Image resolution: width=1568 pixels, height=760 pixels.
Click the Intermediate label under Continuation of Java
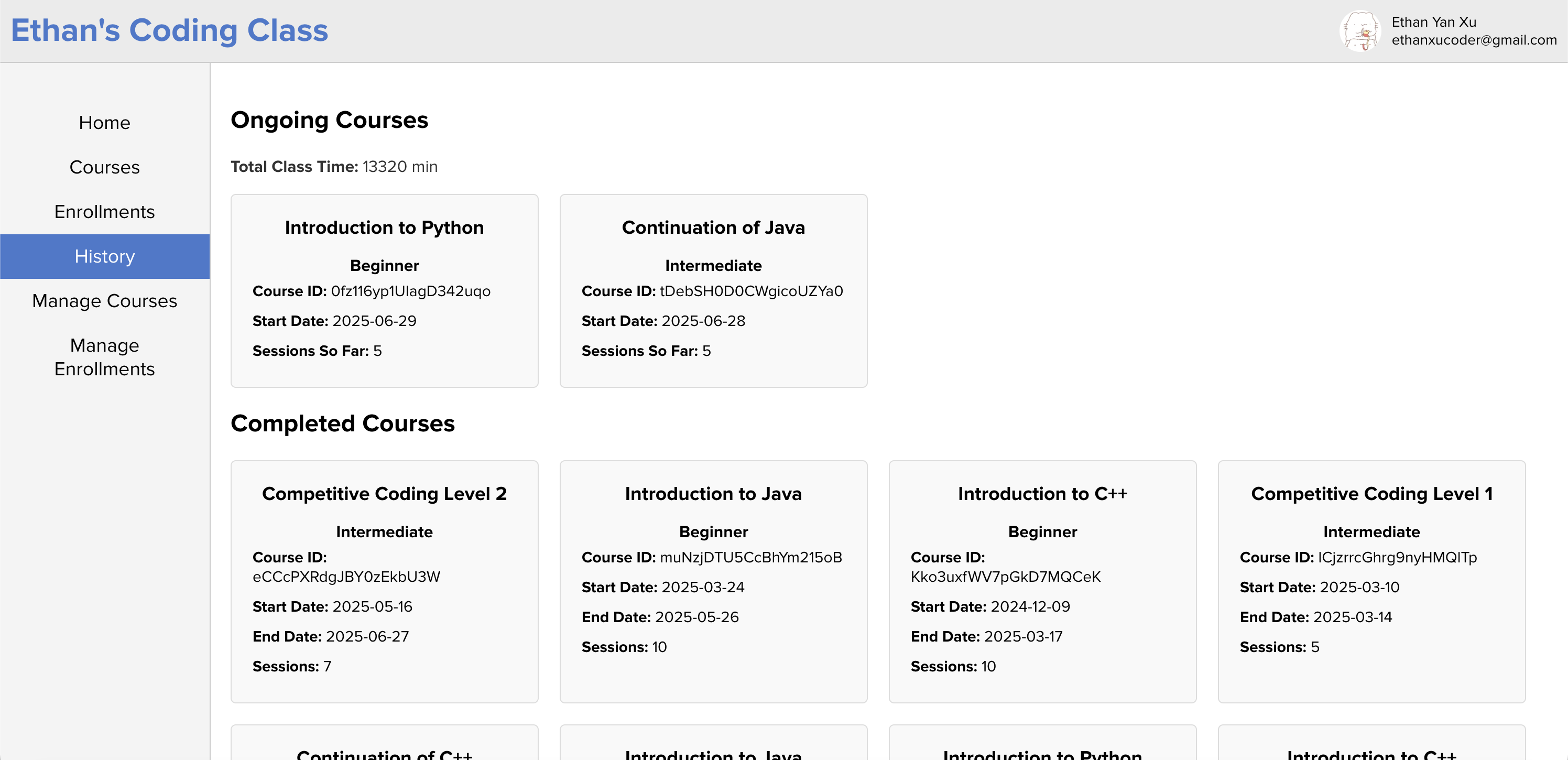tap(713, 266)
